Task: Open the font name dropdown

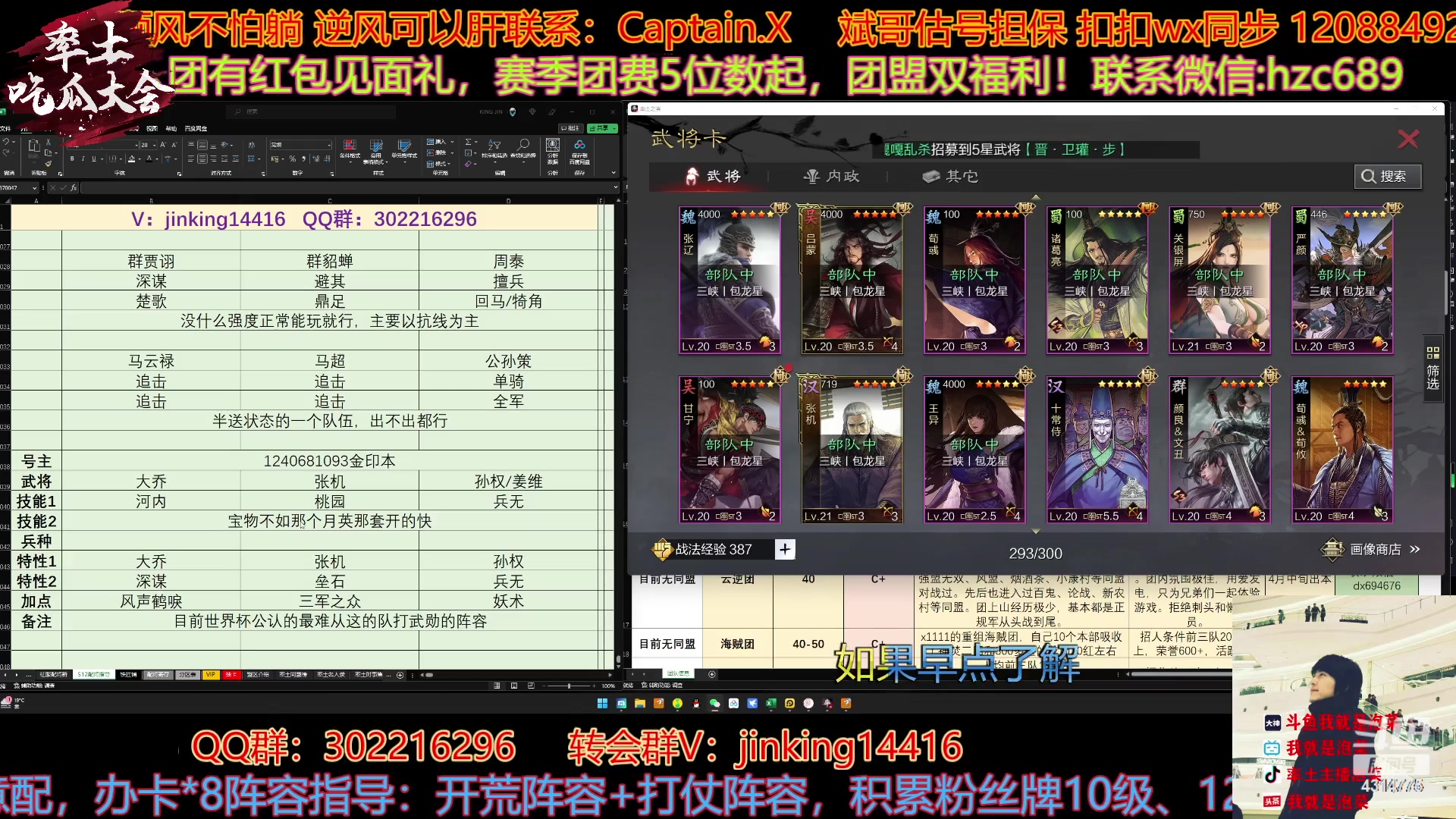Action: [136, 145]
